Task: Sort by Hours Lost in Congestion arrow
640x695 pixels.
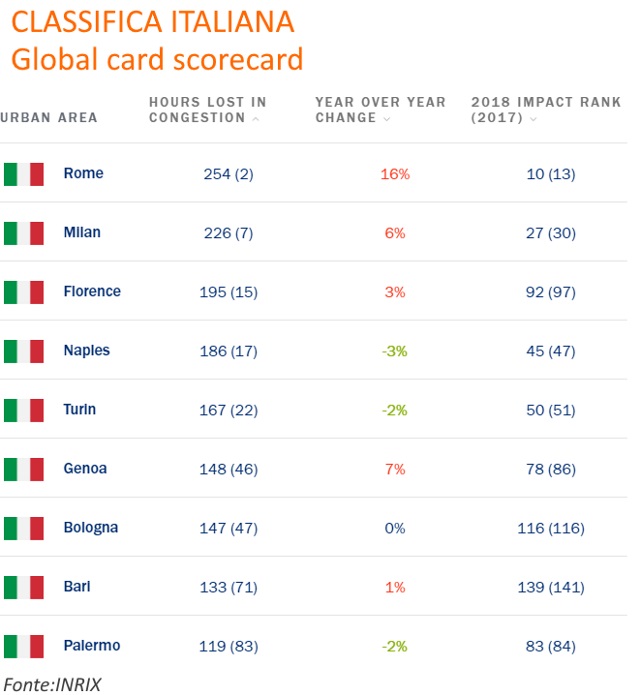Action: [x=256, y=119]
